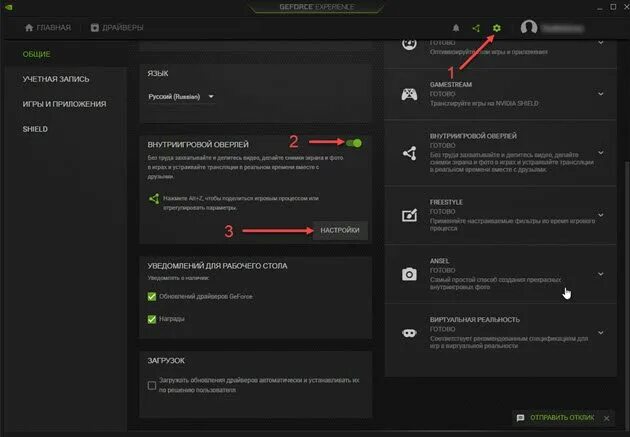Screen dimensions: 630x437
Task: Expand the topmost partially visible feature row
Action: [x=601, y=43]
